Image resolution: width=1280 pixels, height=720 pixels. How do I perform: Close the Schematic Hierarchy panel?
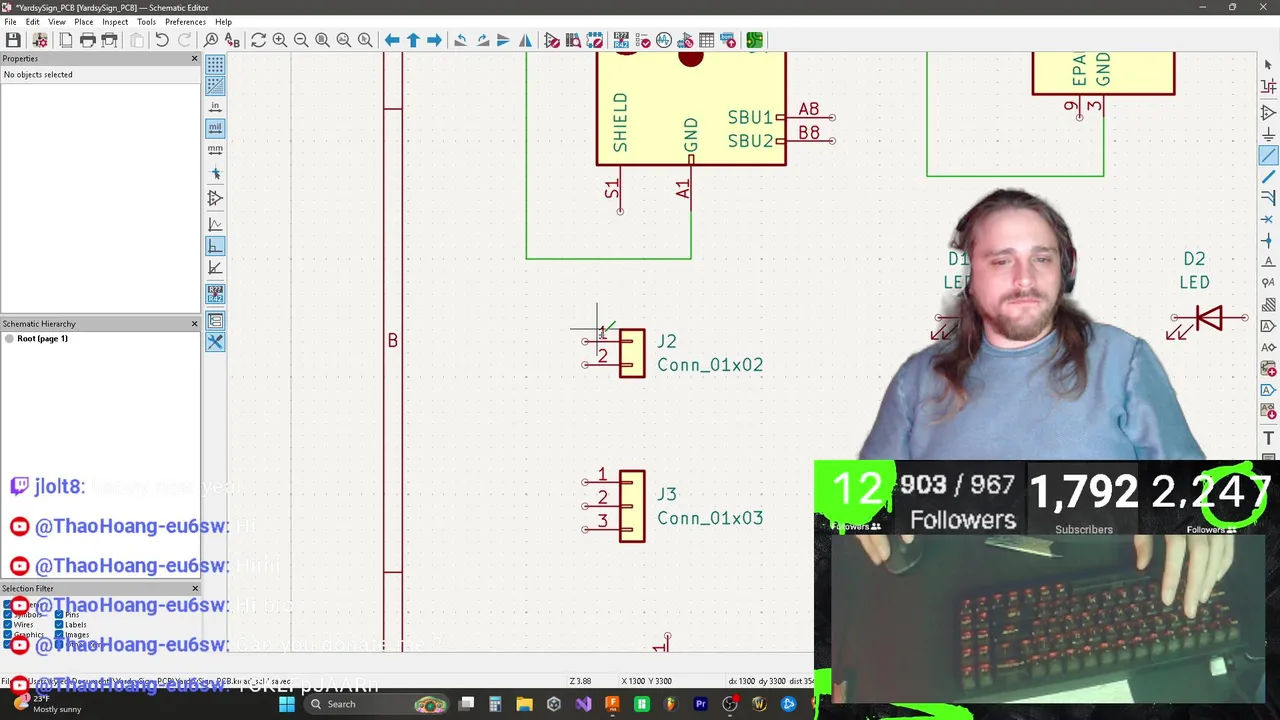[194, 324]
